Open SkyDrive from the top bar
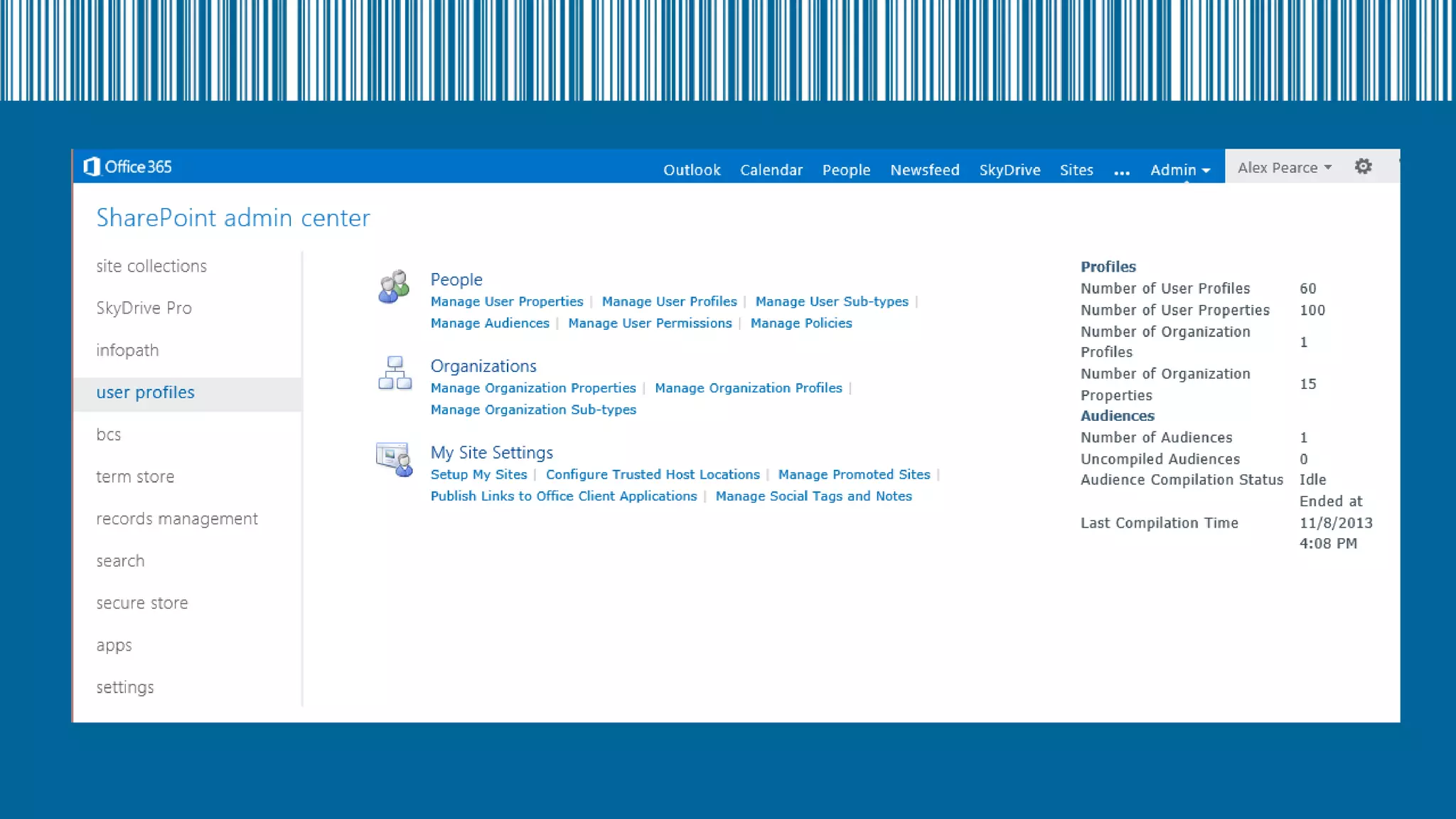This screenshot has height=819, width=1456. coord(1009,170)
